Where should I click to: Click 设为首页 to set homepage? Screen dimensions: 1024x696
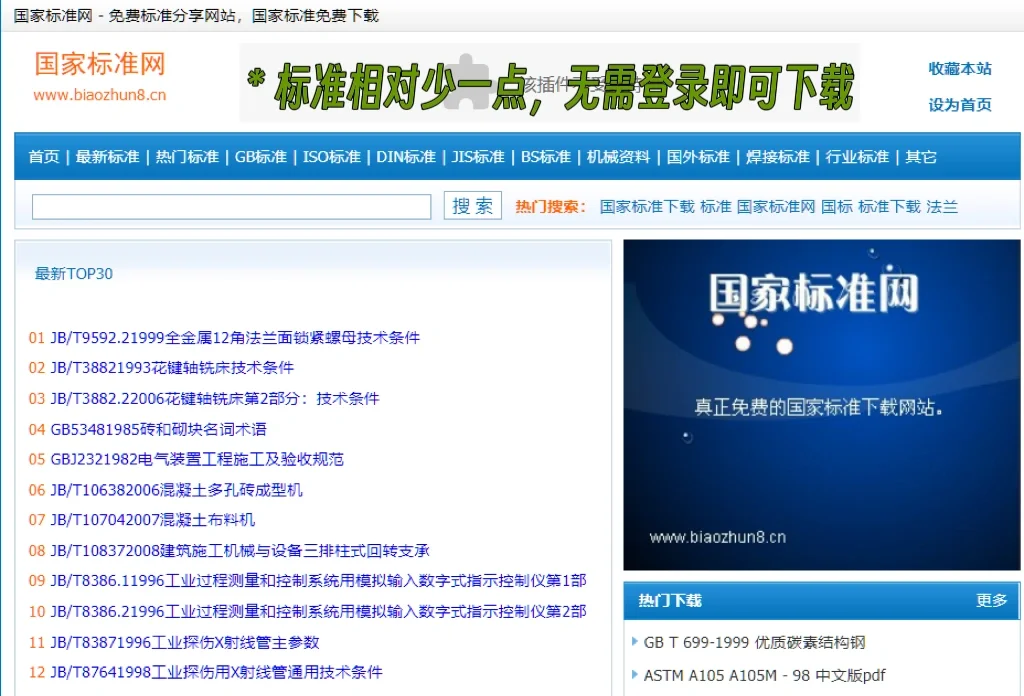(959, 103)
